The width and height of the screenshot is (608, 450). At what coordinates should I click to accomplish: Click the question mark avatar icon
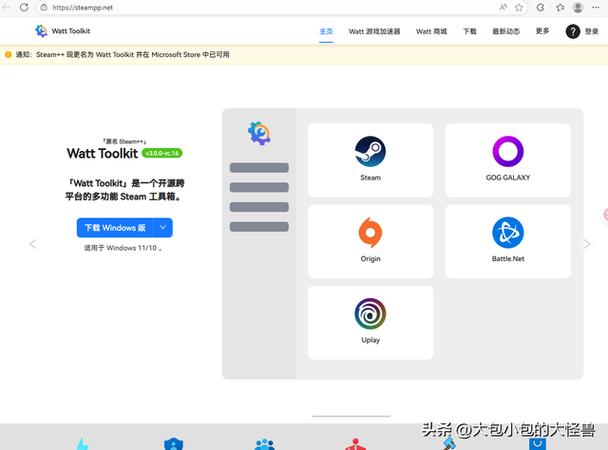(573, 31)
